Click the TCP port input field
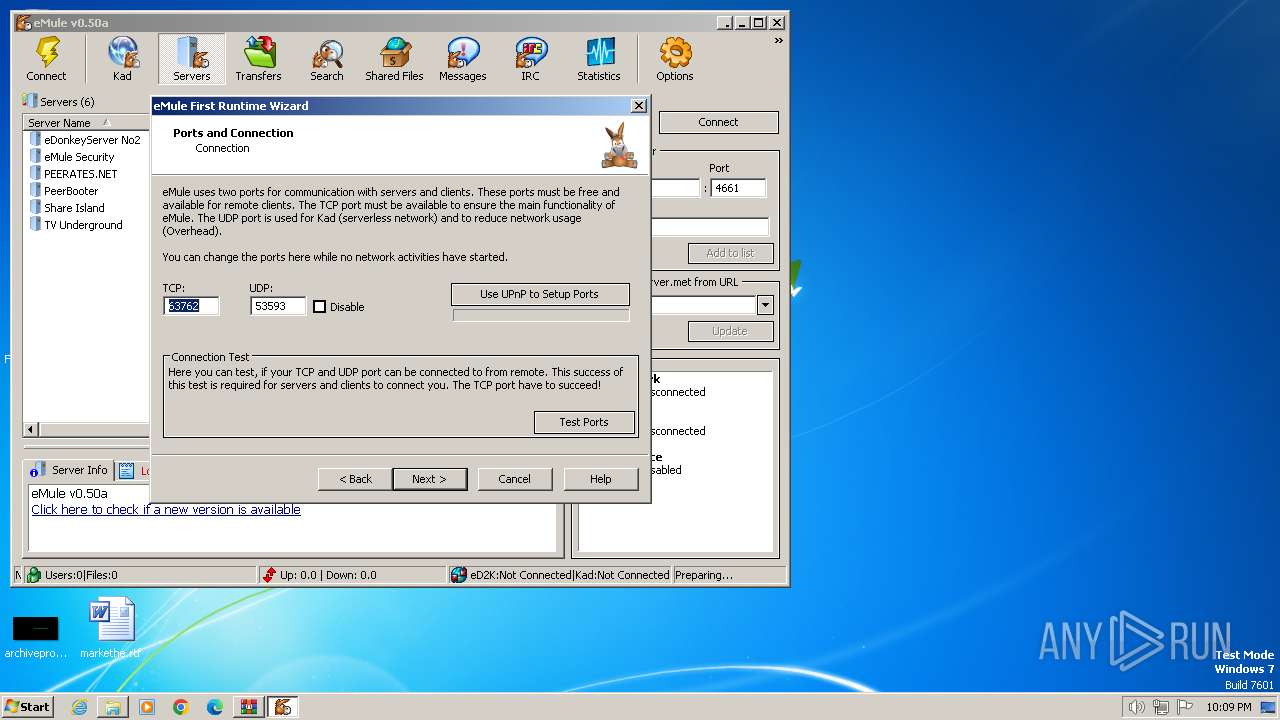This screenshot has width=1280, height=720. (191, 306)
